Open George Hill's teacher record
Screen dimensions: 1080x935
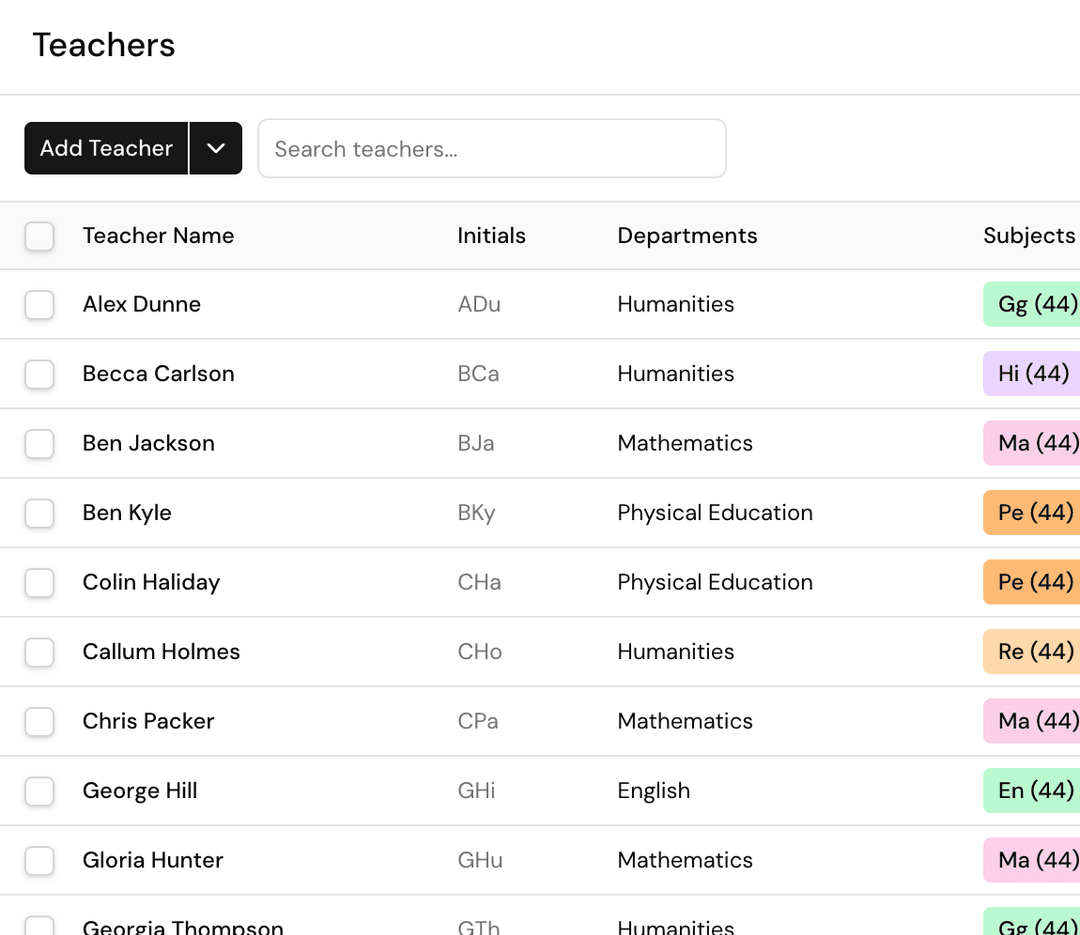click(140, 791)
